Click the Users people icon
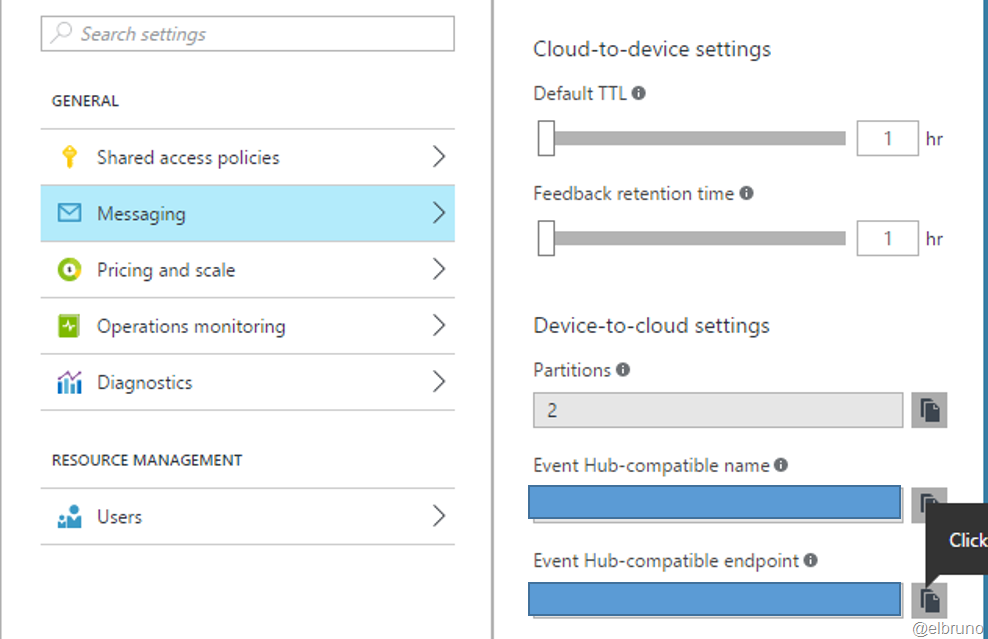The height and width of the screenshot is (639, 988). [69, 517]
